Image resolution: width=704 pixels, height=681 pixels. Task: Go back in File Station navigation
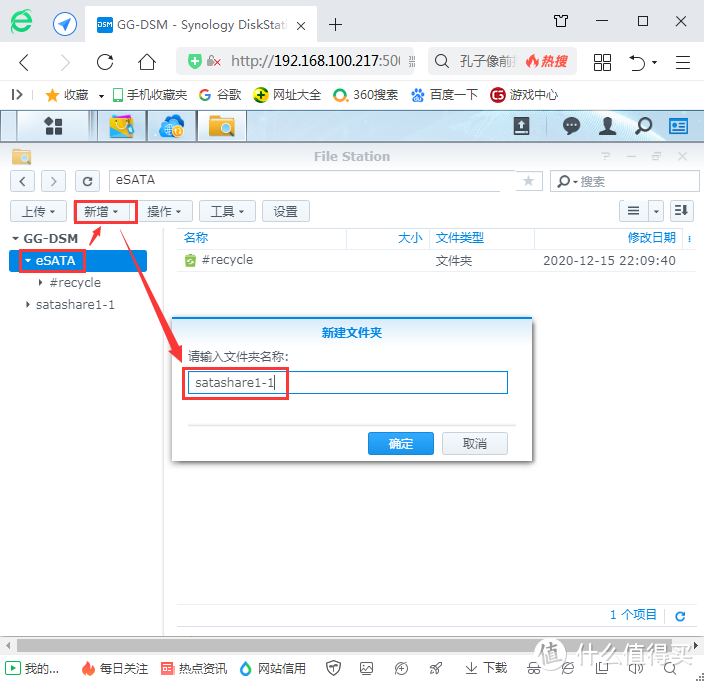[22, 181]
